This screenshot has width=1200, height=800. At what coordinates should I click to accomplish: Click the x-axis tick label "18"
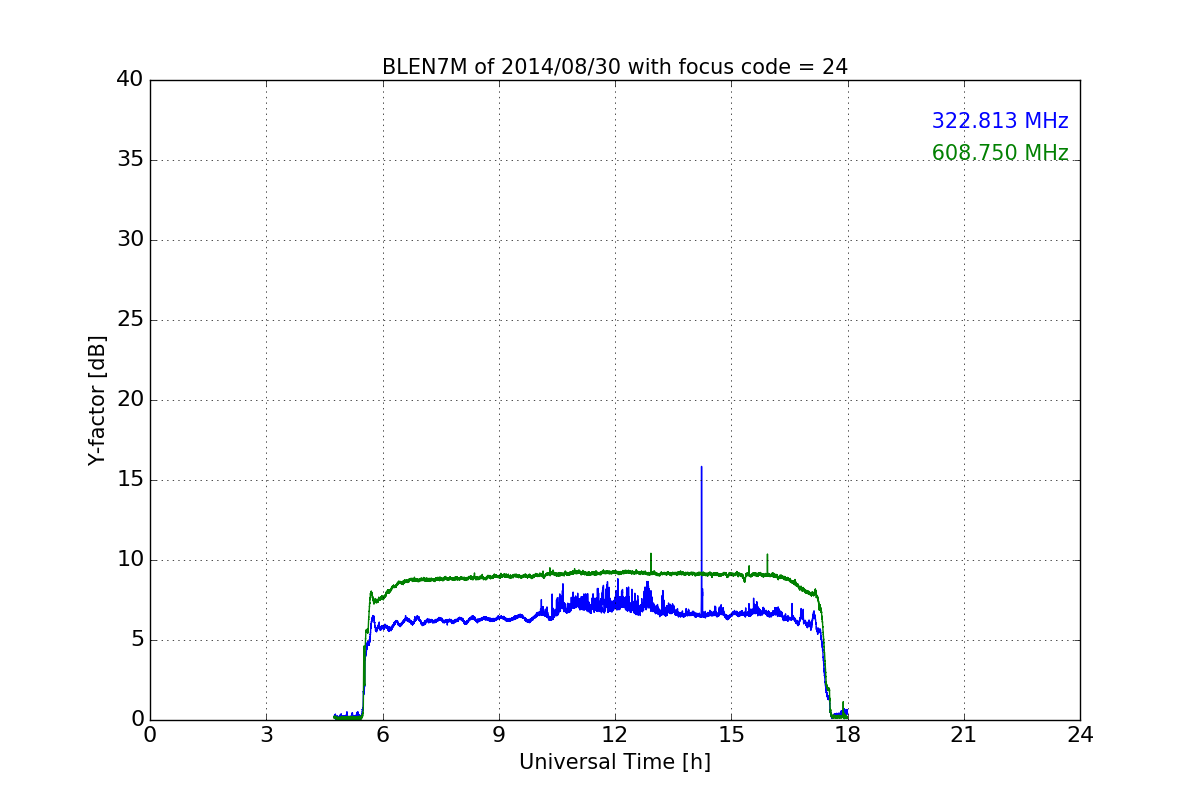click(847, 734)
